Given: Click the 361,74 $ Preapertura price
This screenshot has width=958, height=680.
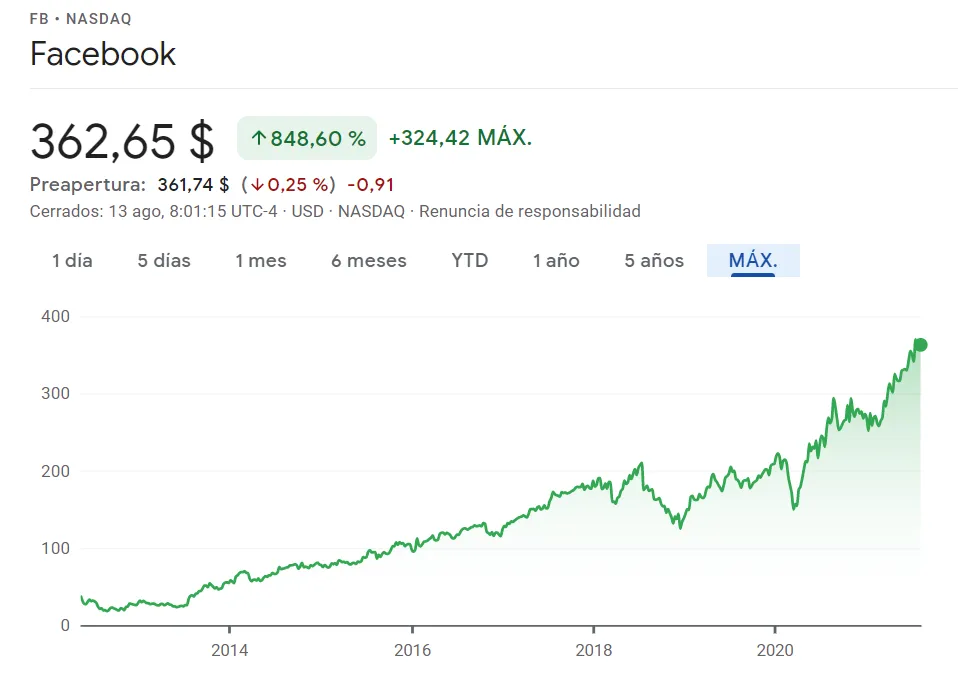Looking at the screenshot, I should click(x=193, y=184).
